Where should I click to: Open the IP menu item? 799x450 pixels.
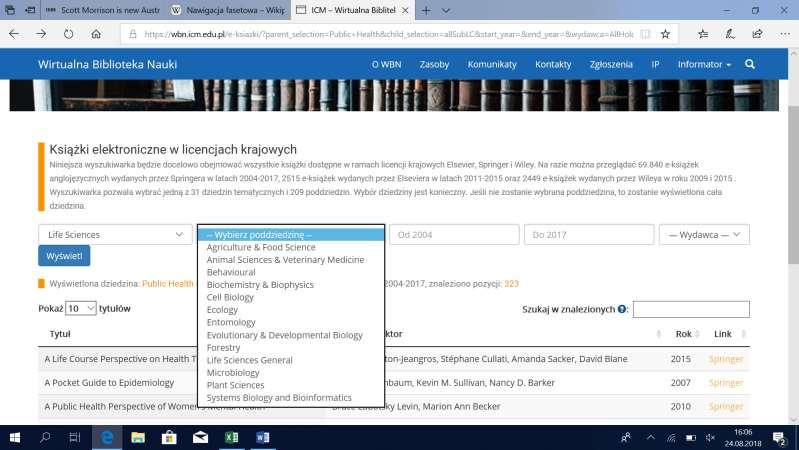[655, 64]
